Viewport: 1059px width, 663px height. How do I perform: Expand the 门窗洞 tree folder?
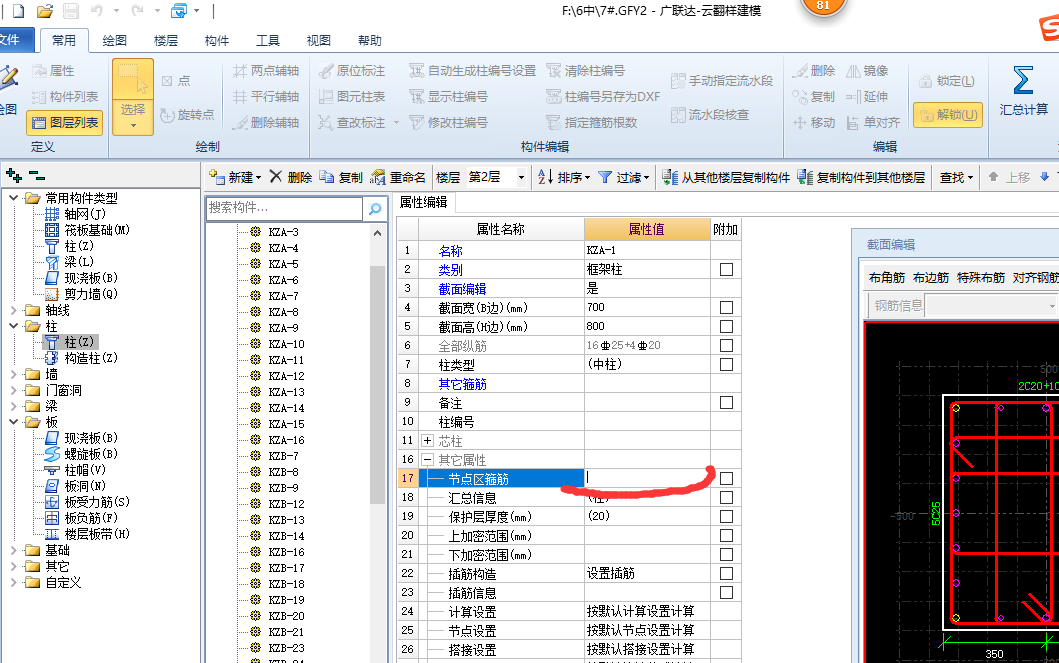point(14,390)
